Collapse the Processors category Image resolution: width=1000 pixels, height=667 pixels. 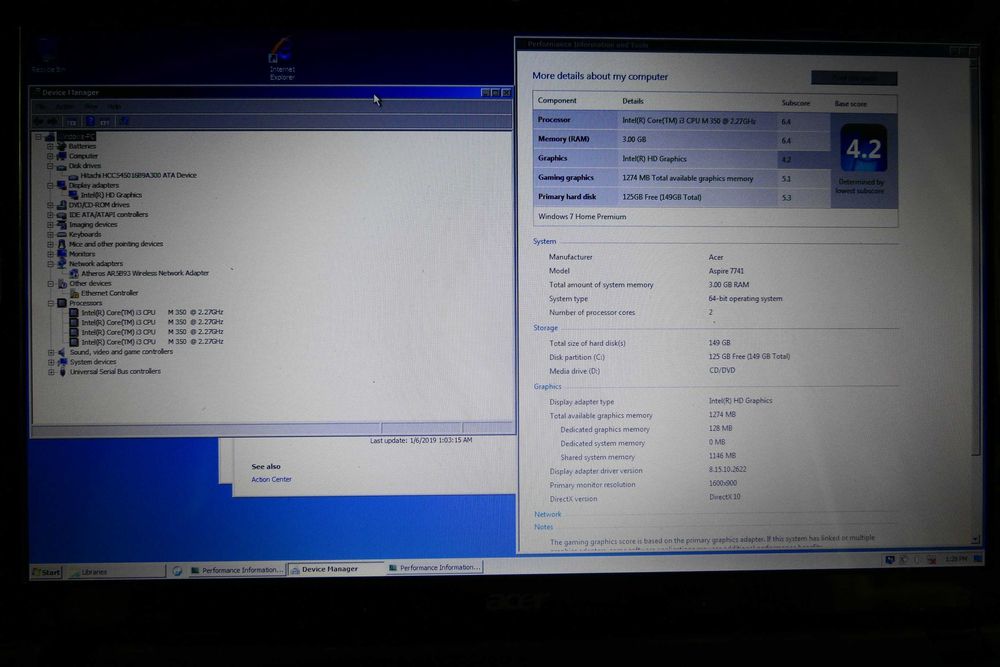pyautogui.click(x=51, y=304)
